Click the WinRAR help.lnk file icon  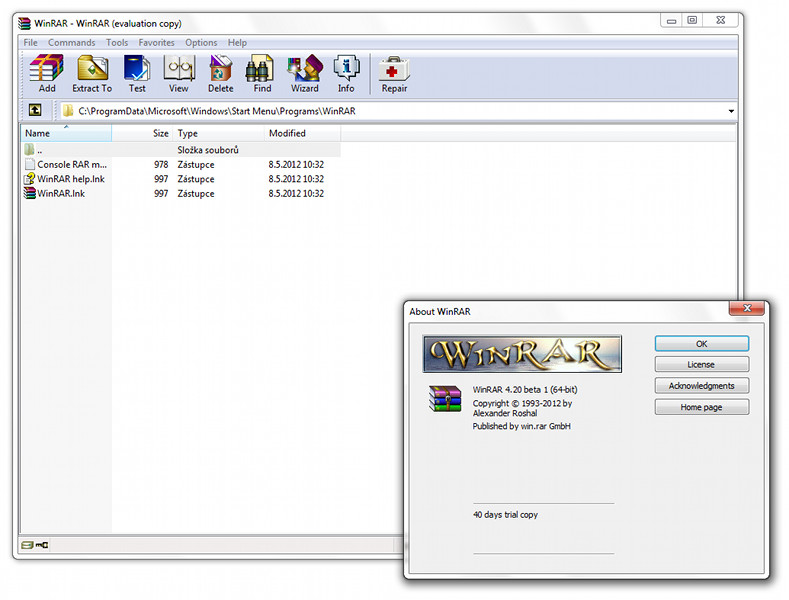[30, 179]
